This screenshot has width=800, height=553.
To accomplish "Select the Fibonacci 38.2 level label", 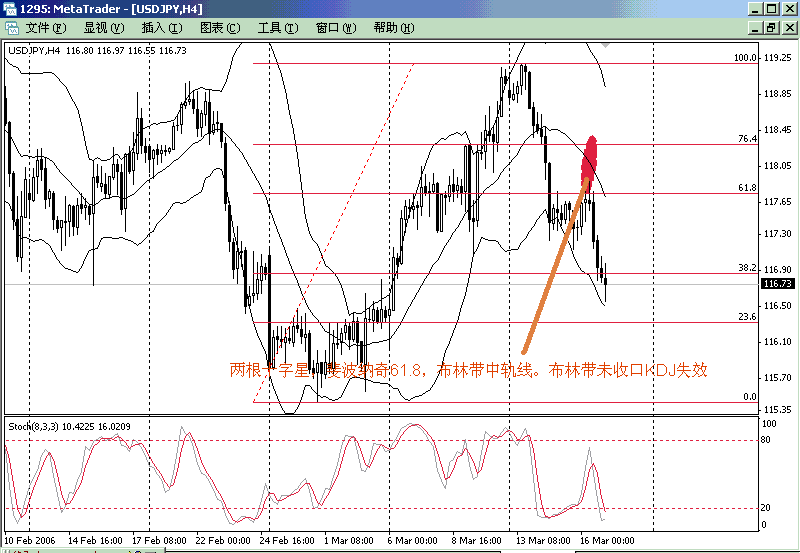I will click(747, 268).
